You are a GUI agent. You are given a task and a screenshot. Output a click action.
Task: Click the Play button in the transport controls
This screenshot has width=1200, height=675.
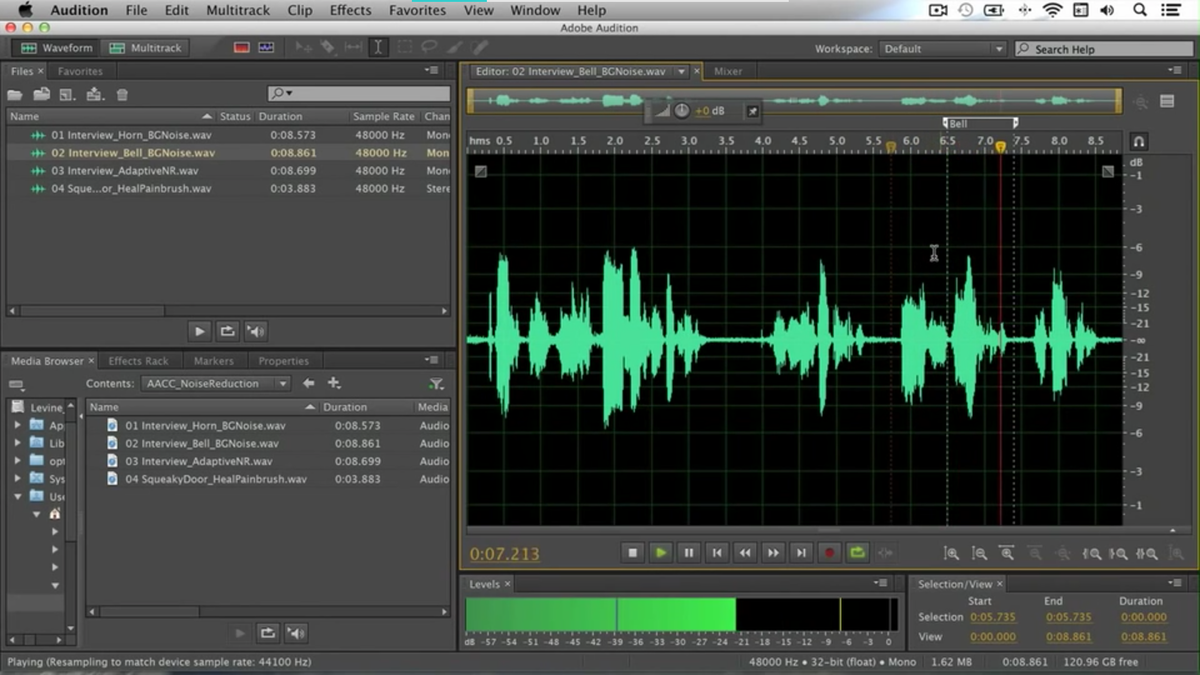tap(660, 552)
